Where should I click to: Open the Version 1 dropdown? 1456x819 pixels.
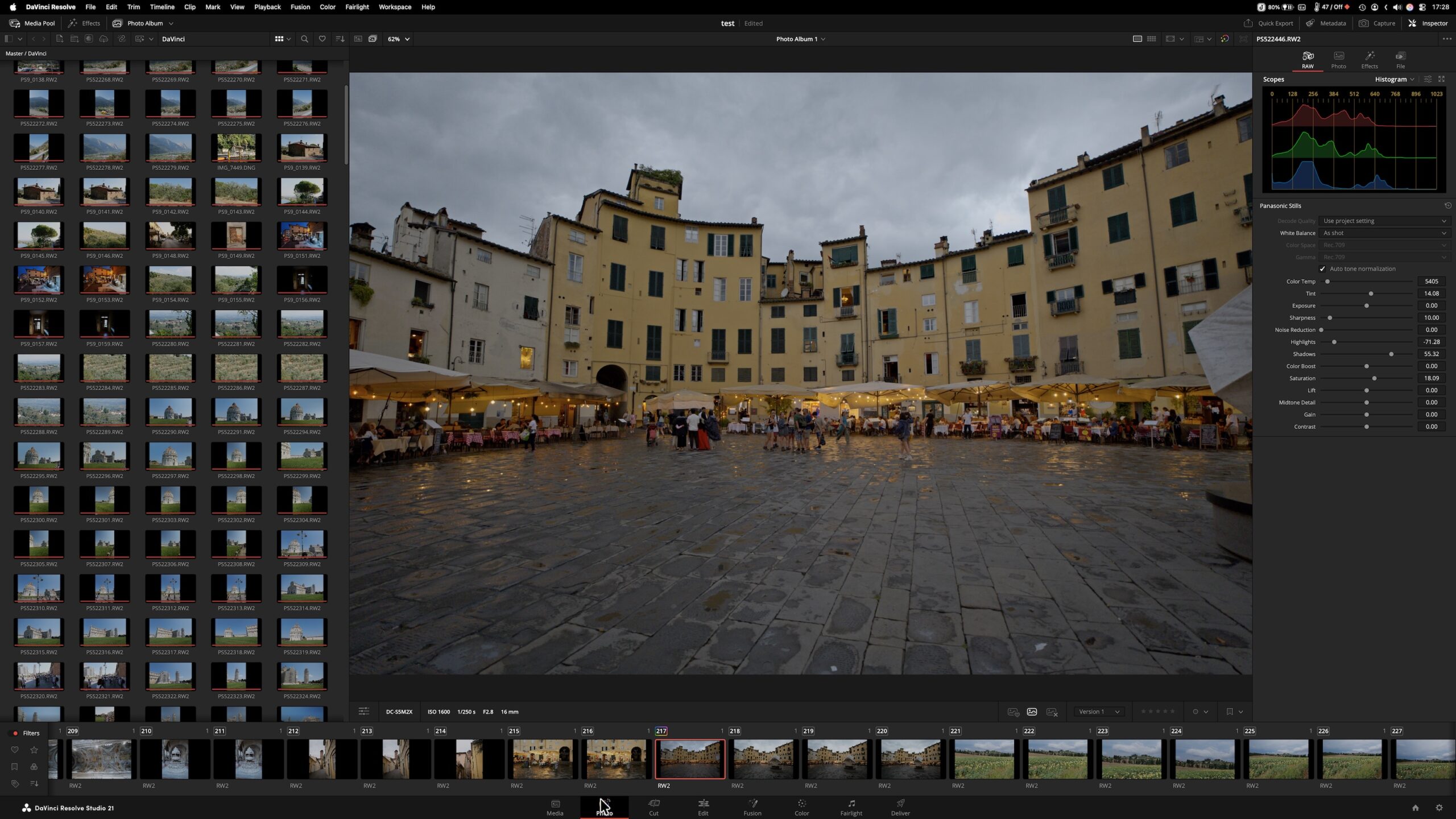point(1098,712)
